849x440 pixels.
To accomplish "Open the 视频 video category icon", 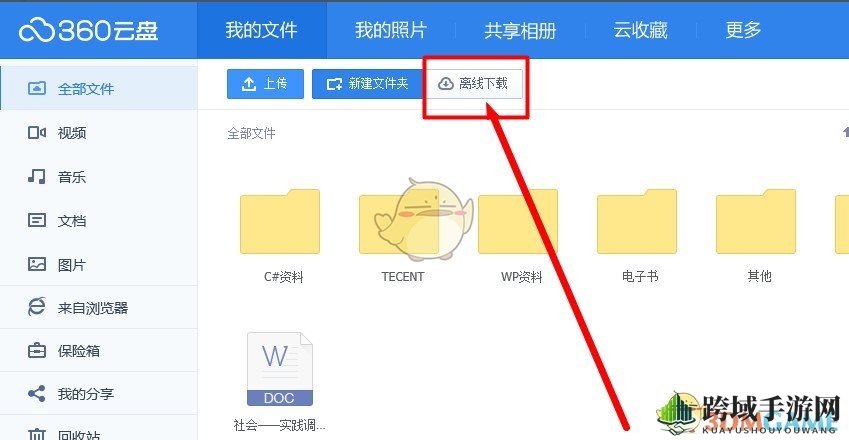I will [x=37, y=133].
